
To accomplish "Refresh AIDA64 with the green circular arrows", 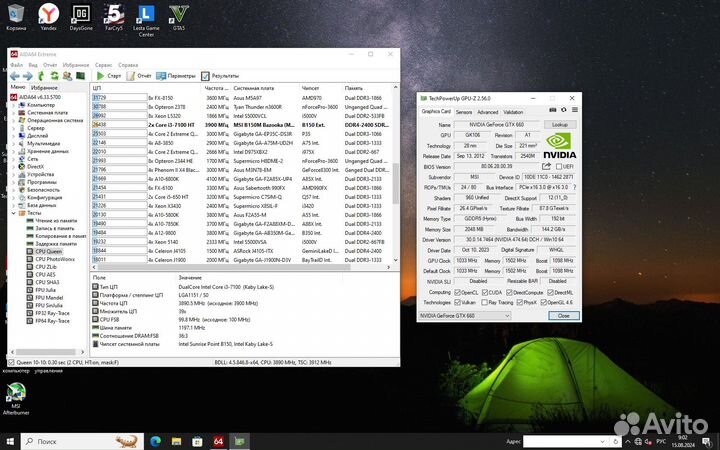I will [54, 76].
